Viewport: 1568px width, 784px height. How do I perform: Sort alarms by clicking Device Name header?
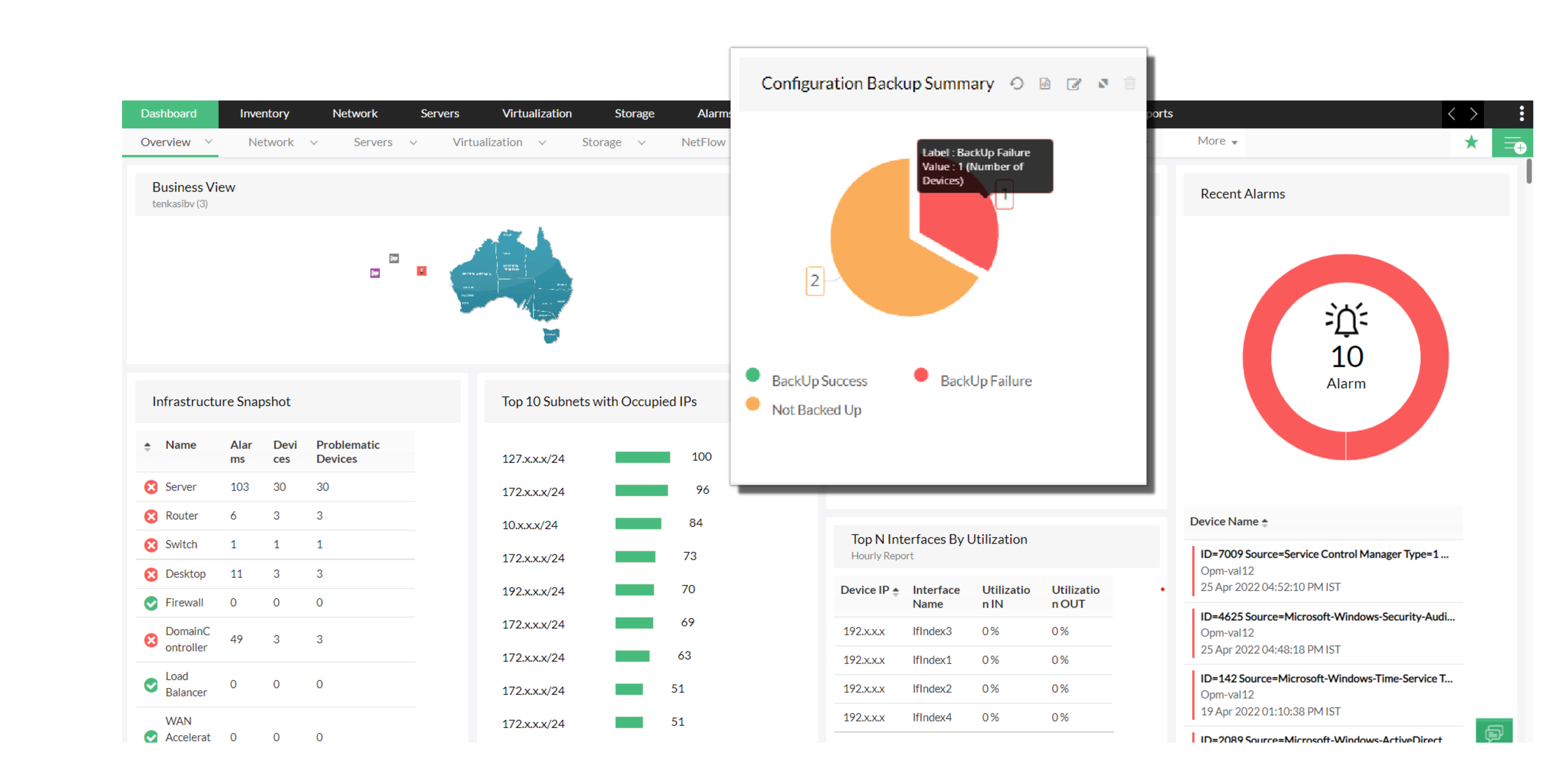coord(1228,522)
